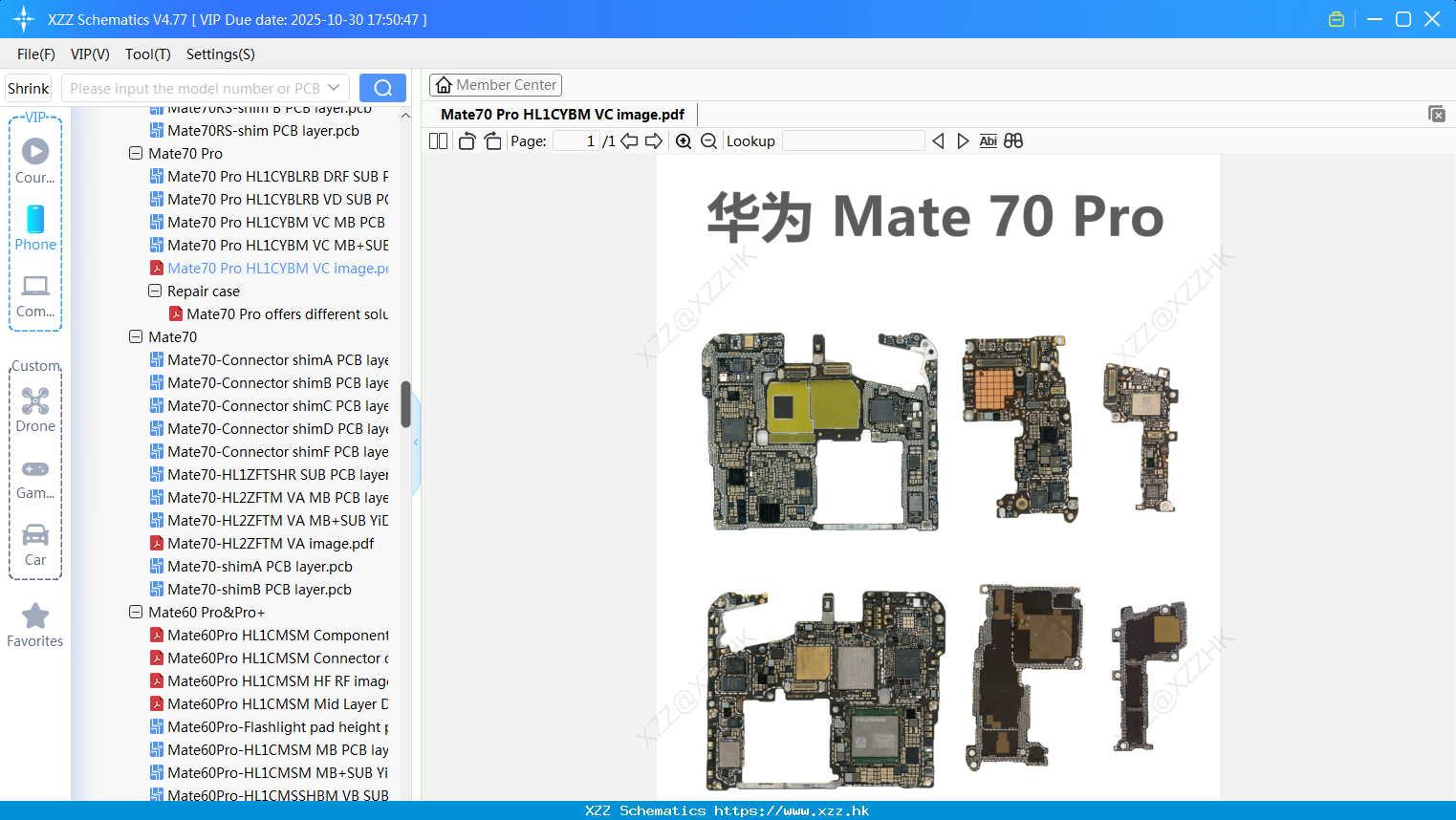Click the Custom category label
Screen dimensions: 1456x820
pos(35,366)
